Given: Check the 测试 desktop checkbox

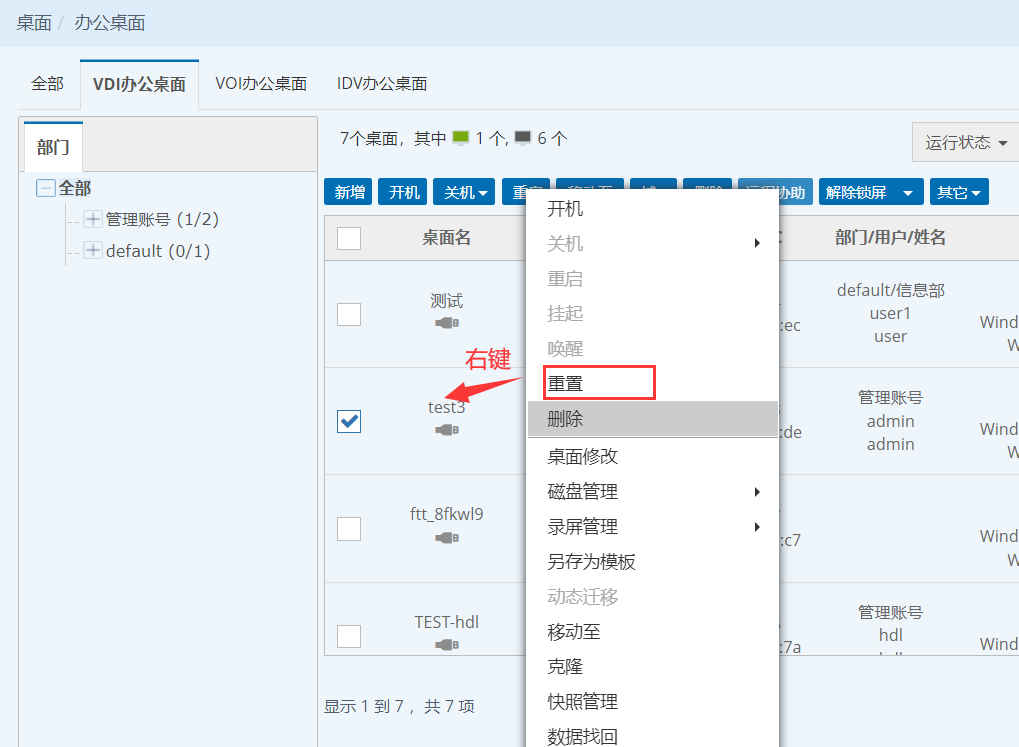Looking at the screenshot, I should click(349, 315).
